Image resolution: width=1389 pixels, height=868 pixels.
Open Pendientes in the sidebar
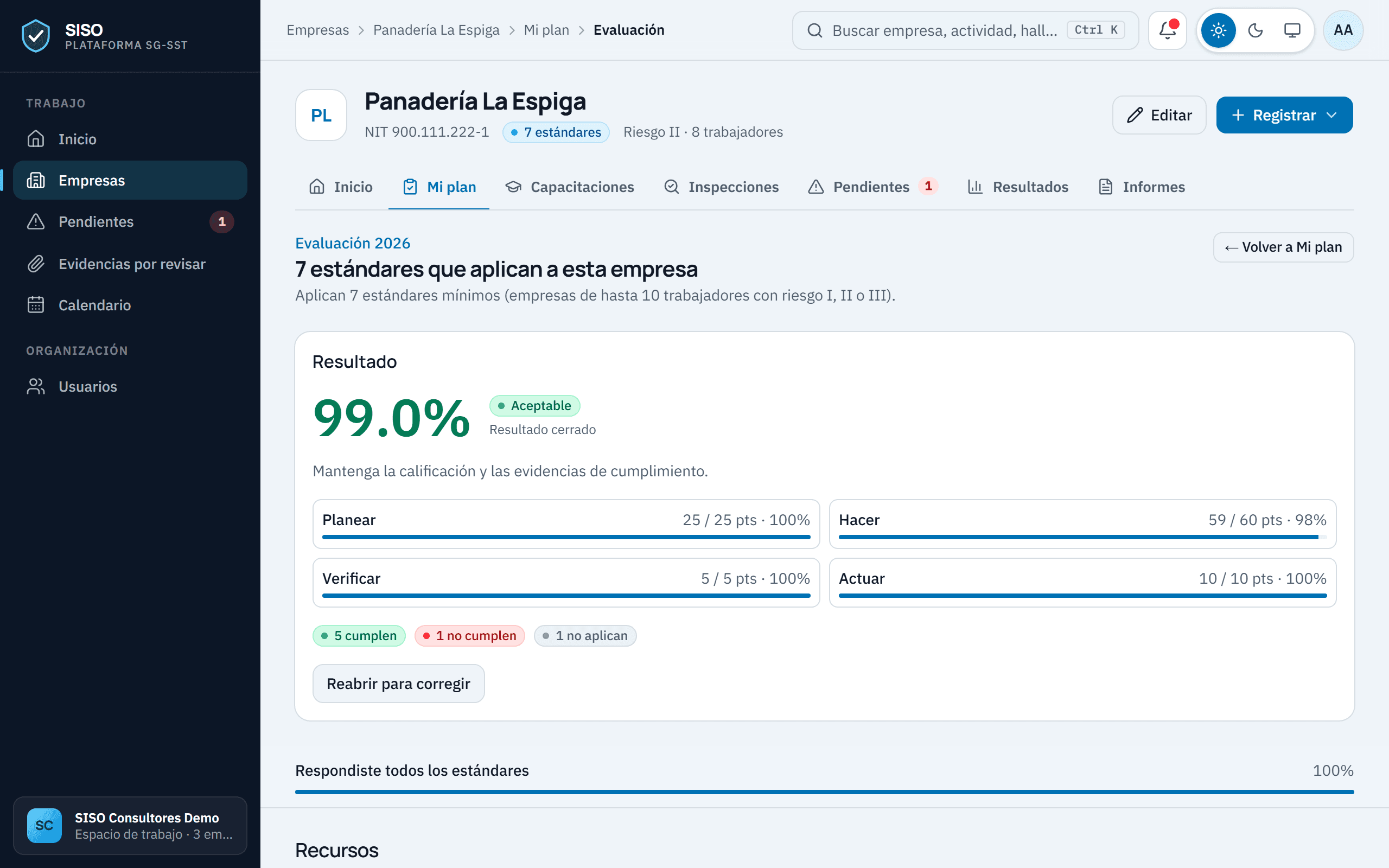click(130, 221)
